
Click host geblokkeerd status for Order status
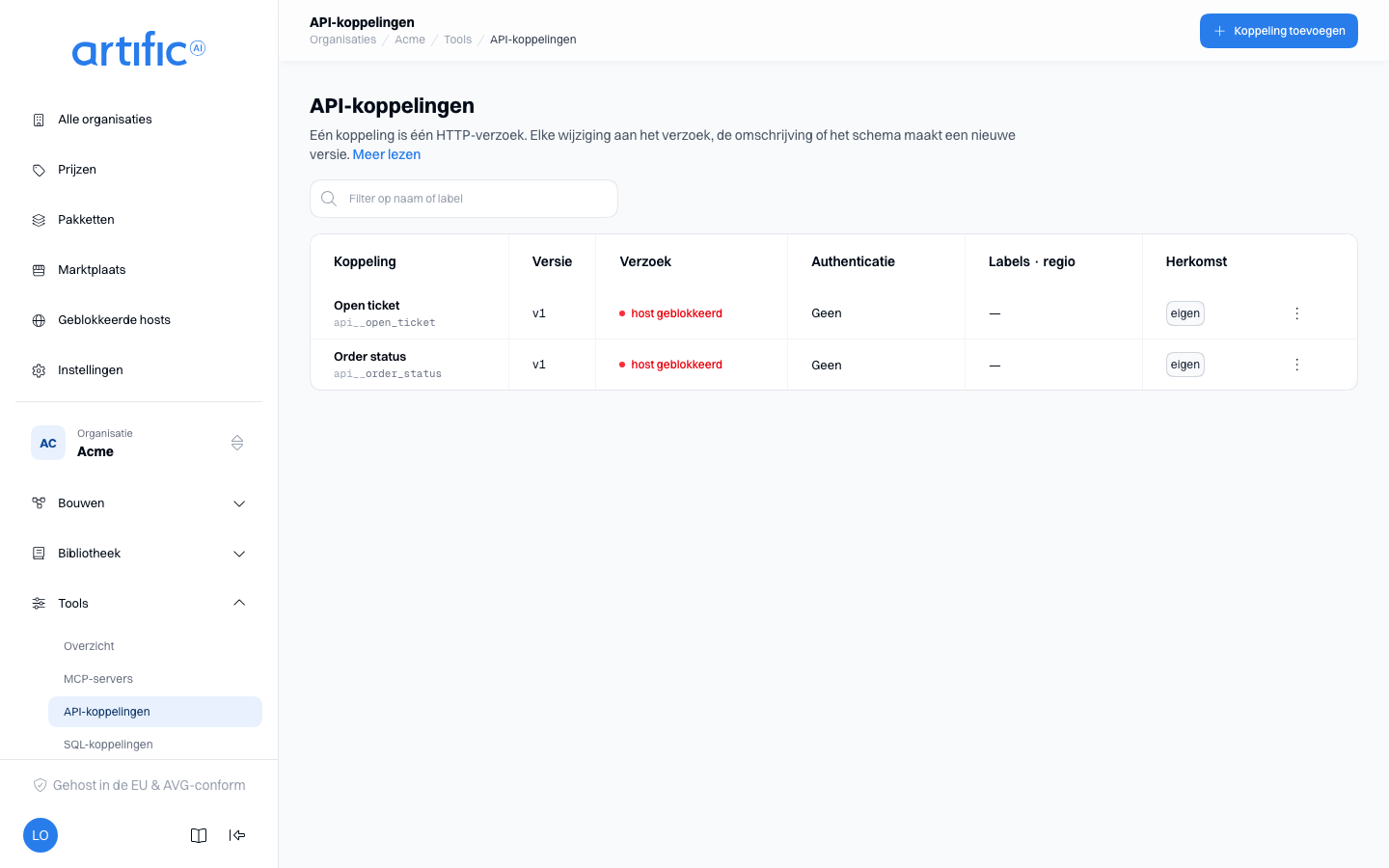pos(671,365)
